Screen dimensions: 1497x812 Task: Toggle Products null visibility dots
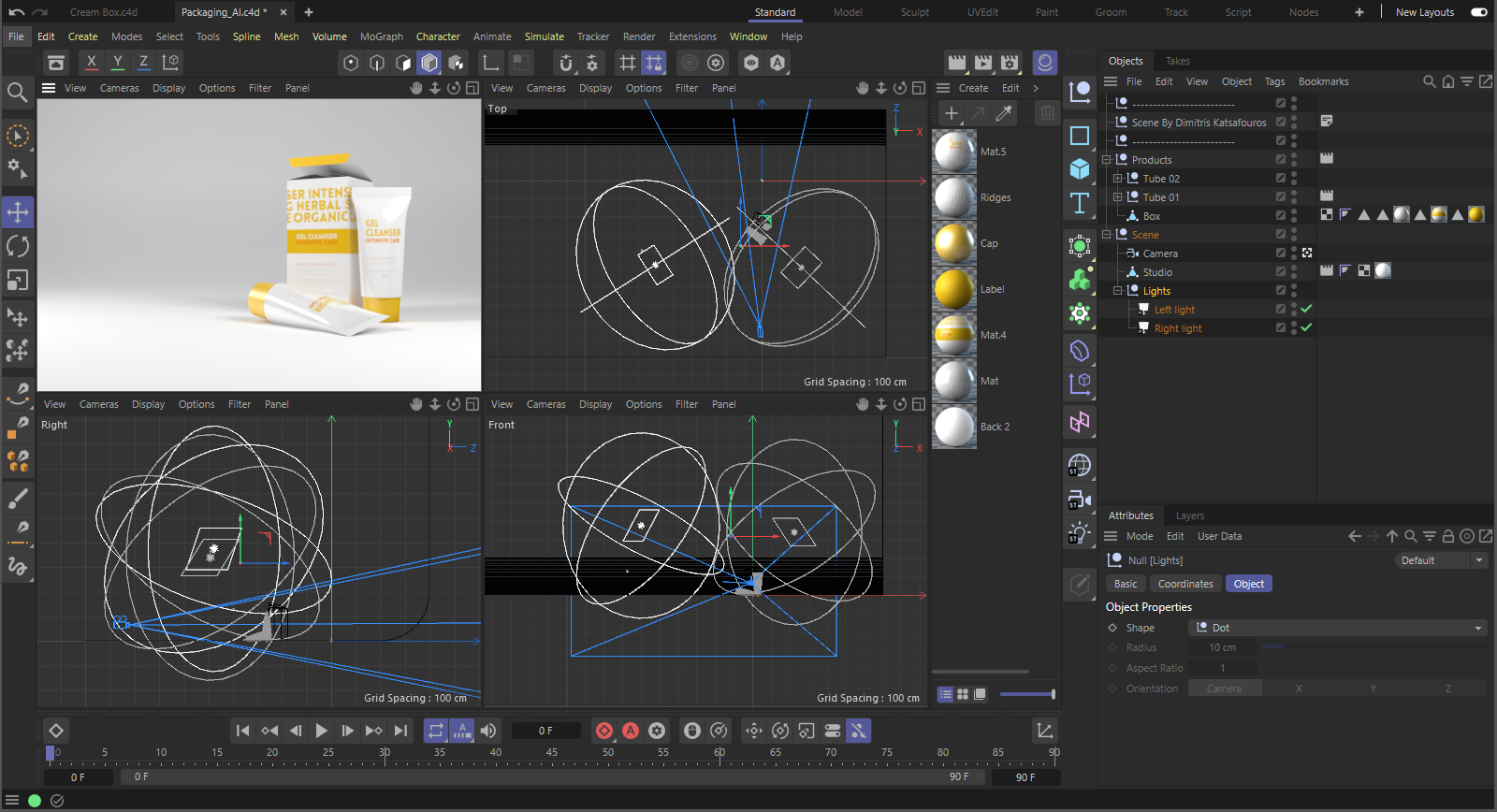click(x=1294, y=159)
